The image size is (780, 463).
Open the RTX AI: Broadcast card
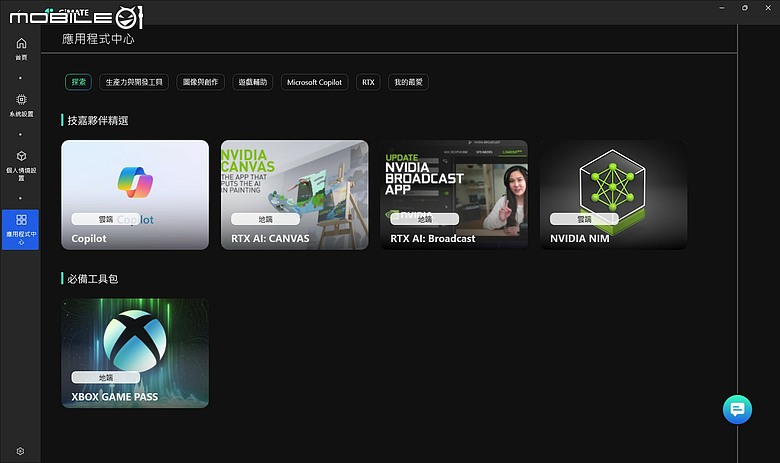(454, 194)
